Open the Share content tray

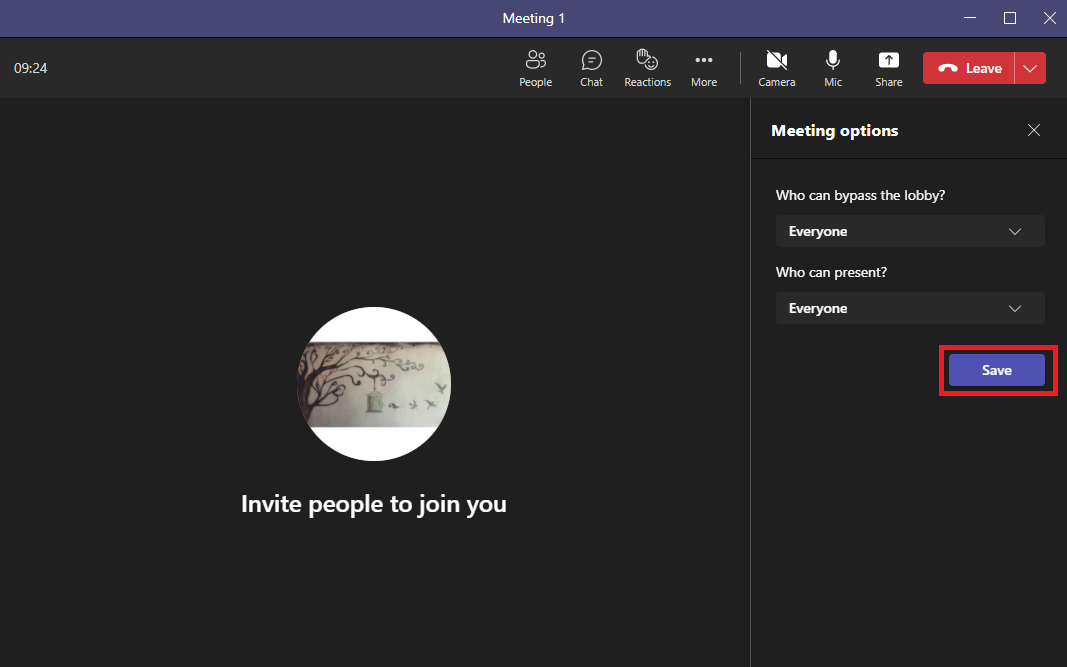point(889,68)
